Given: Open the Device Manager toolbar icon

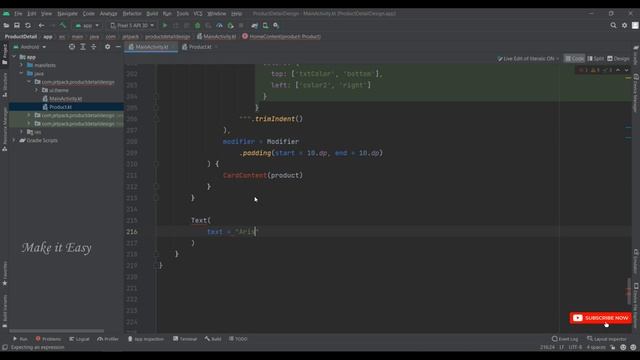Looking at the screenshot, I should coord(265,25).
